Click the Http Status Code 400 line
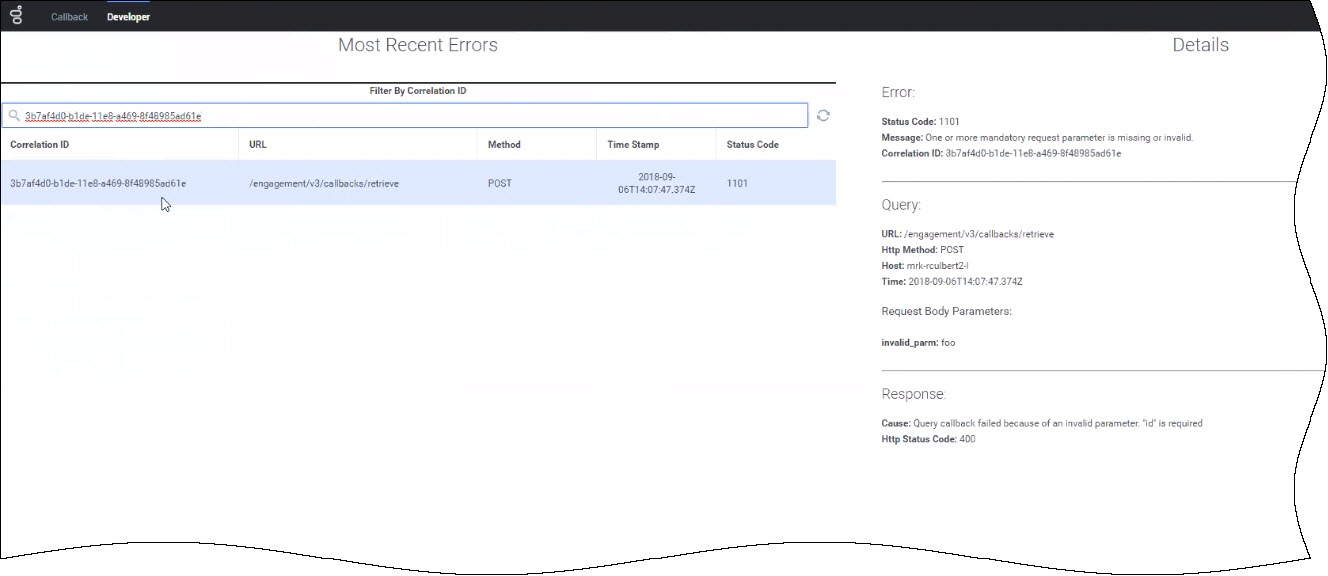Image resolution: width=1328 pixels, height=576 pixels. click(x=928, y=439)
